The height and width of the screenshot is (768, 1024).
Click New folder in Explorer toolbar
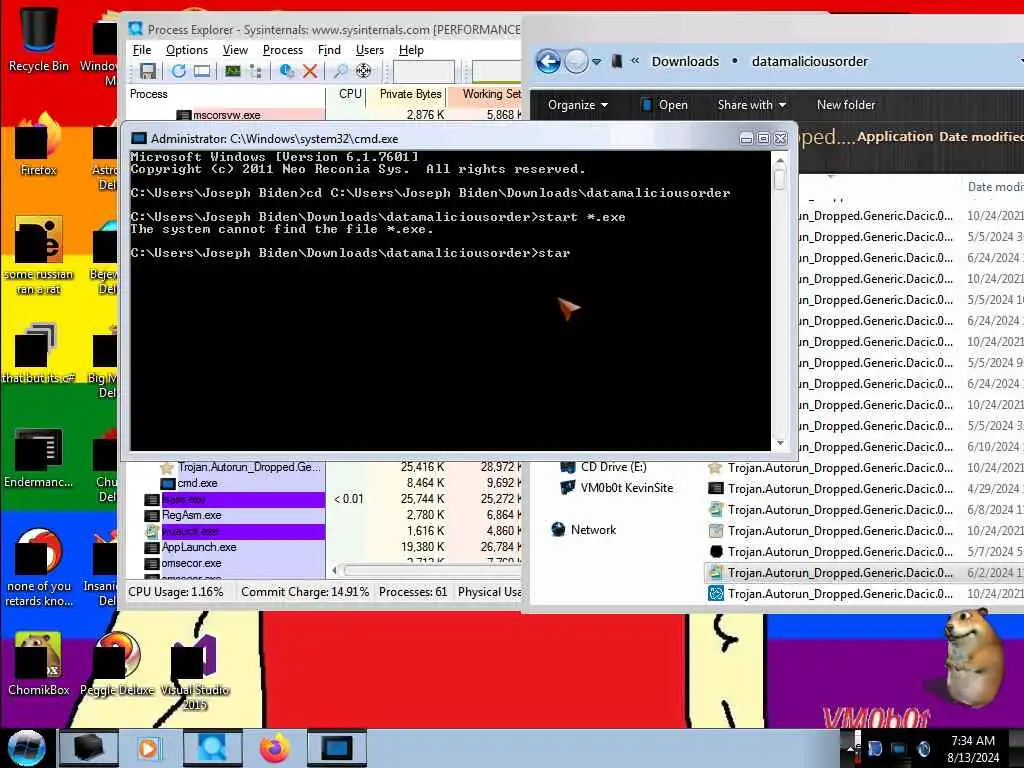point(846,105)
